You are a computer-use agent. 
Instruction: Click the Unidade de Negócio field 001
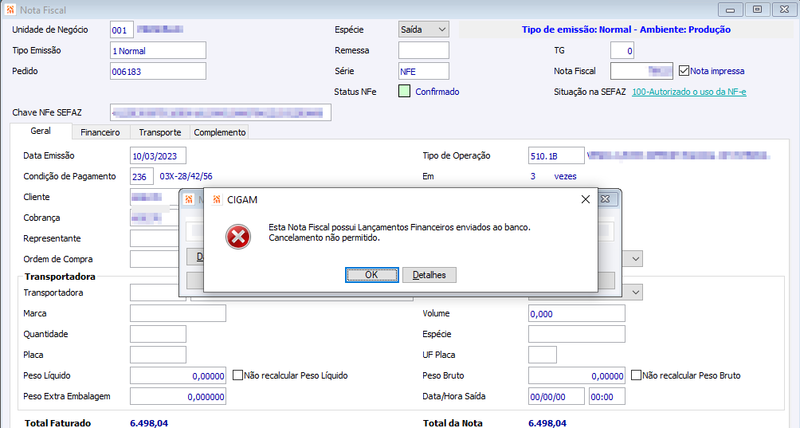(x=121, y=30)
